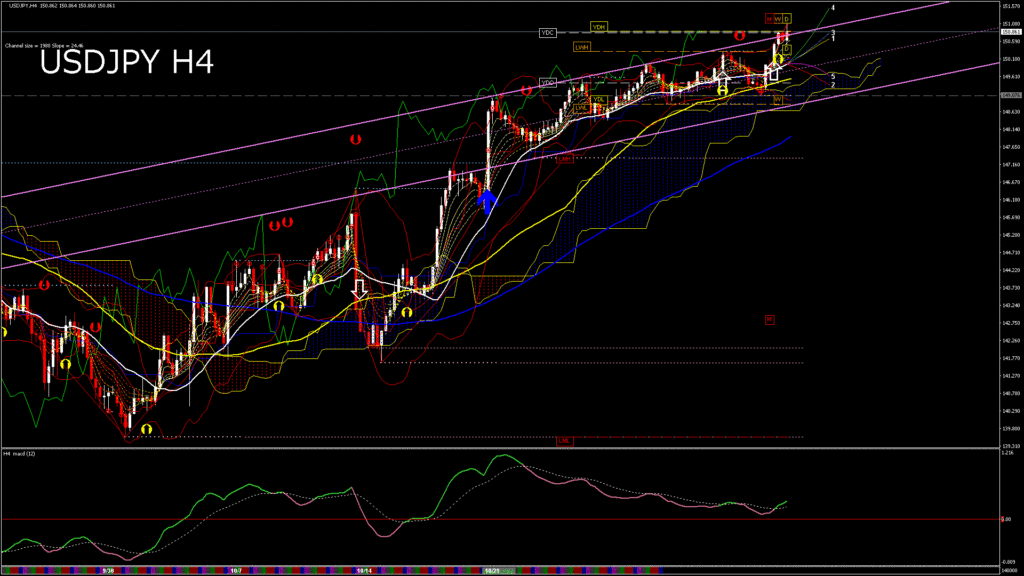Click the LWH level label
The image size is (1024, 576).
click(x=581, y=47)
